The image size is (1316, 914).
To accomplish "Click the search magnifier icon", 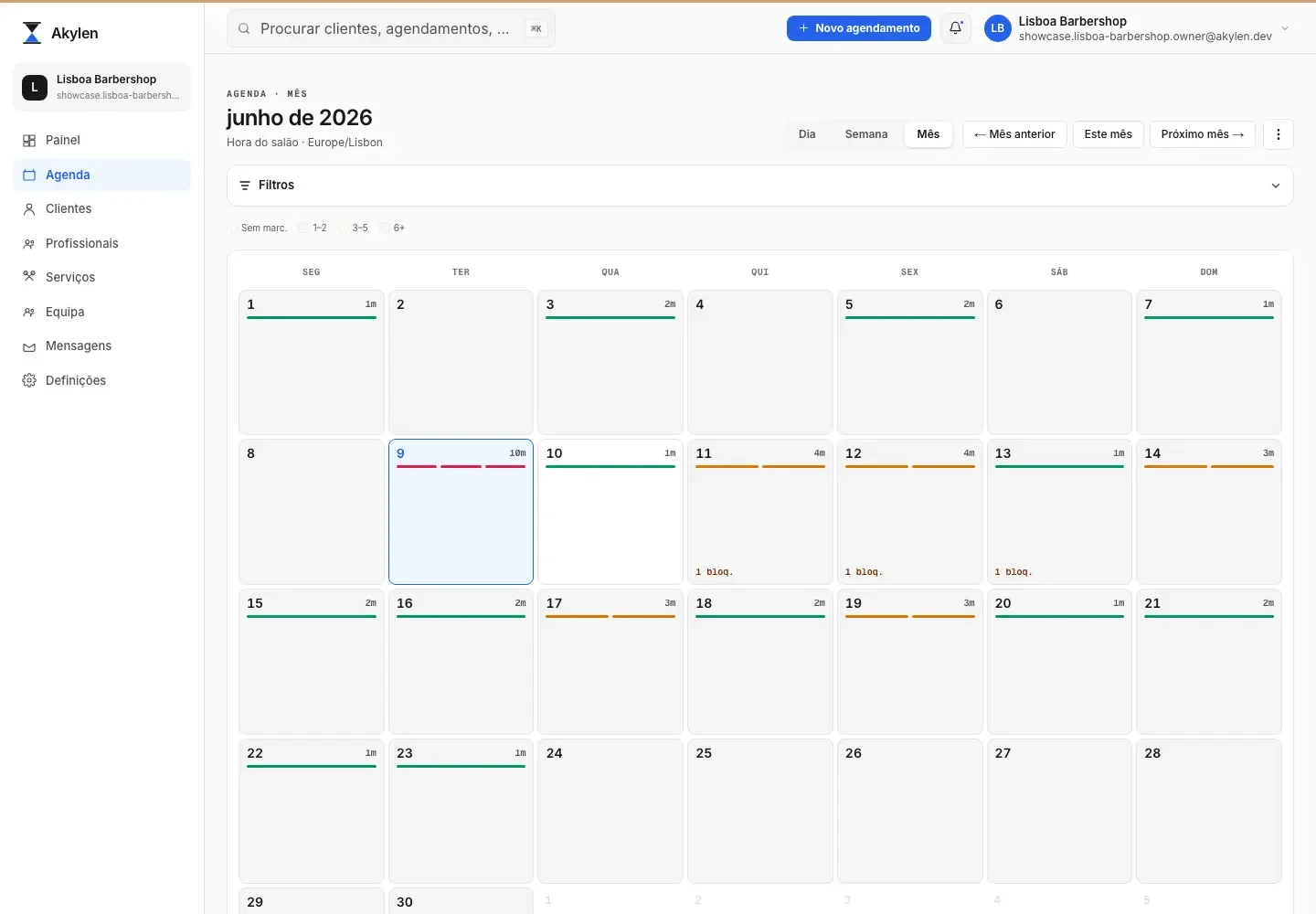I will (x=244, y=28).
